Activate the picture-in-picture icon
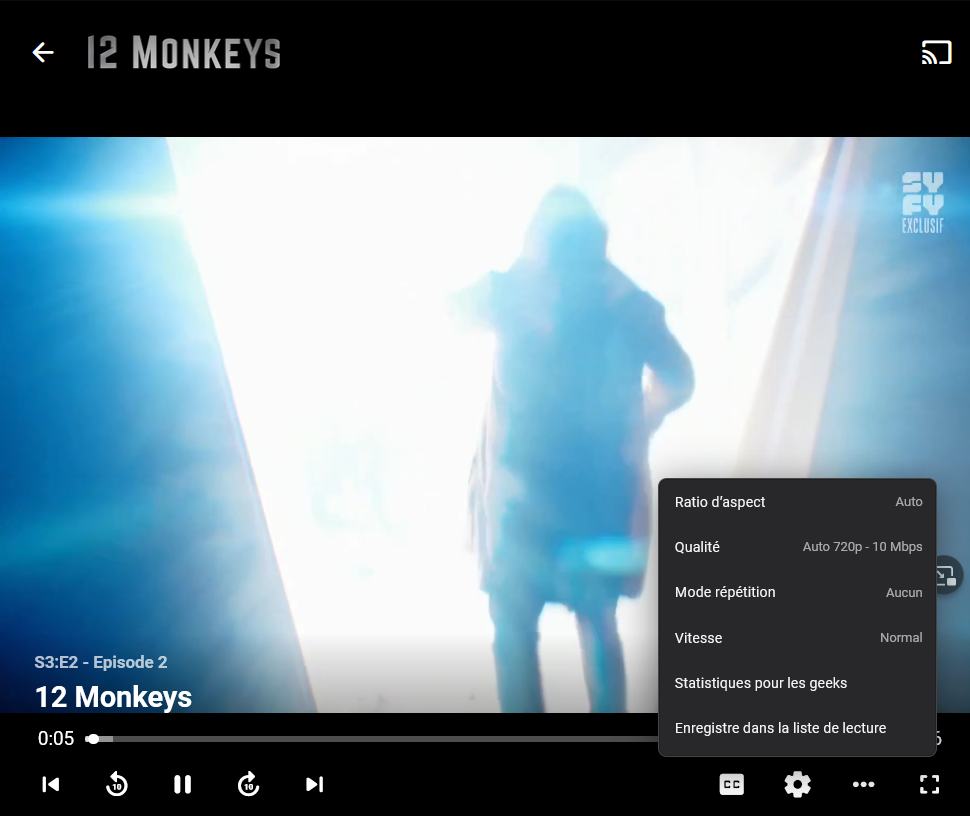Image resolution: width=970 pixels, height=816 pixels. [x=946, y=576]
